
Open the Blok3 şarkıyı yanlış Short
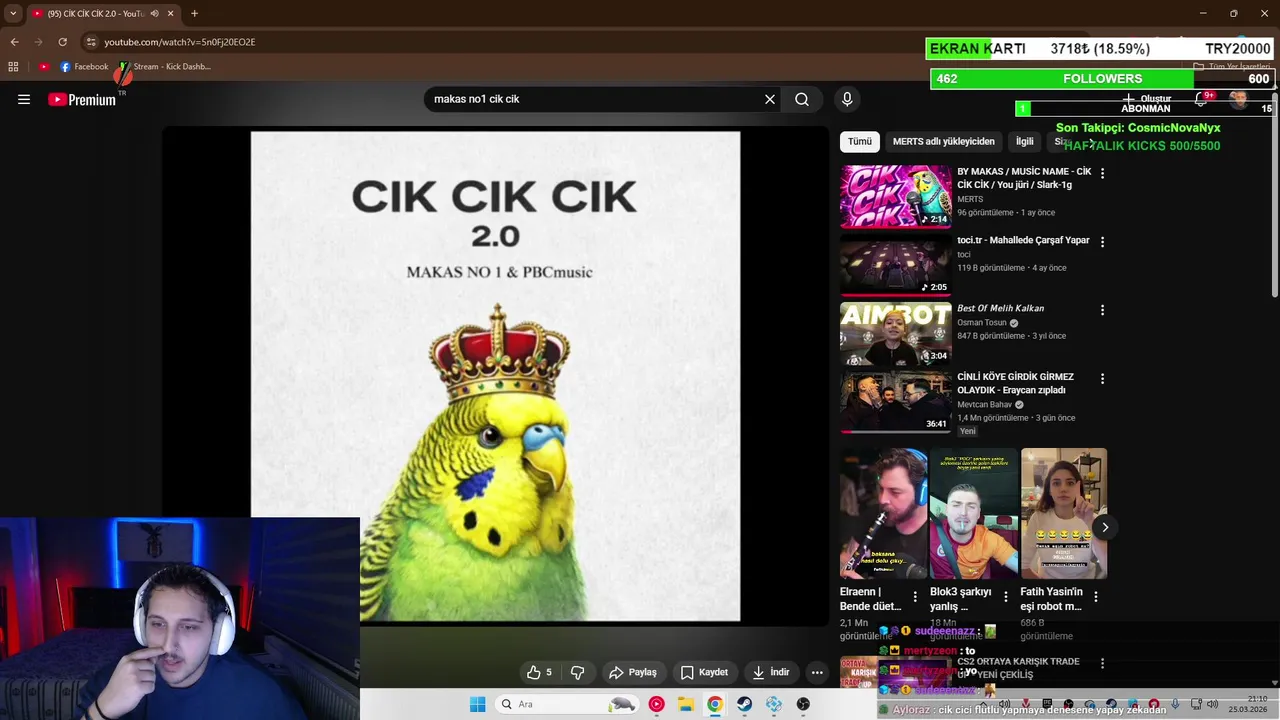pyautogui.click(x=974, y=513)
